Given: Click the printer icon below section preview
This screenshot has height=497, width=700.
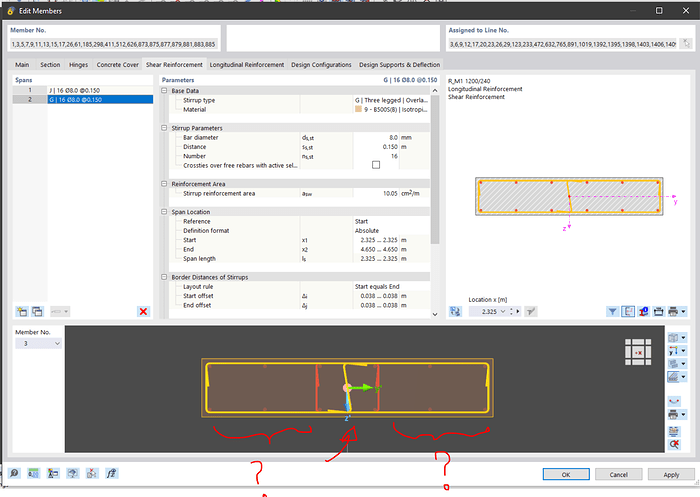Looking at the screenshot, I should pyautogui.click(x=676, y=312).
